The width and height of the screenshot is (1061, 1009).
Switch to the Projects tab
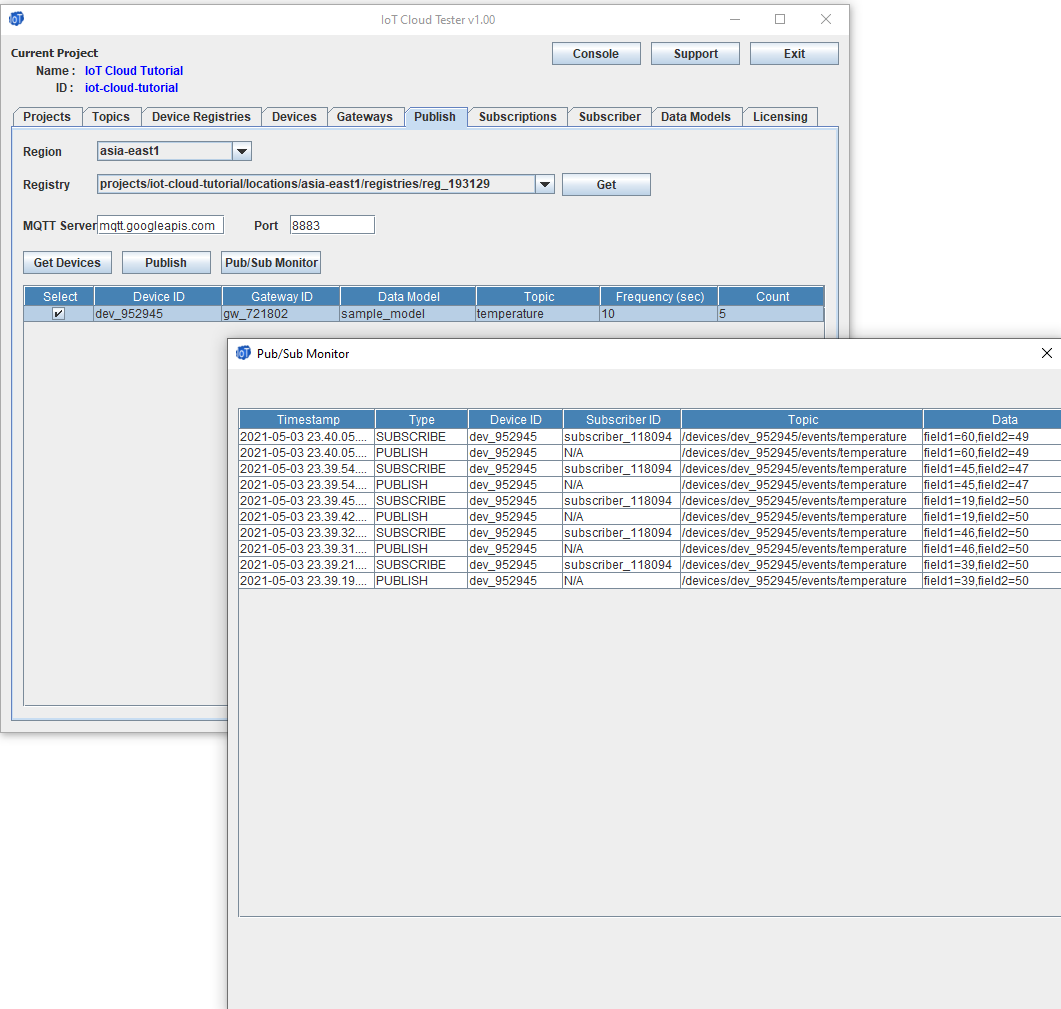[47, 116]
